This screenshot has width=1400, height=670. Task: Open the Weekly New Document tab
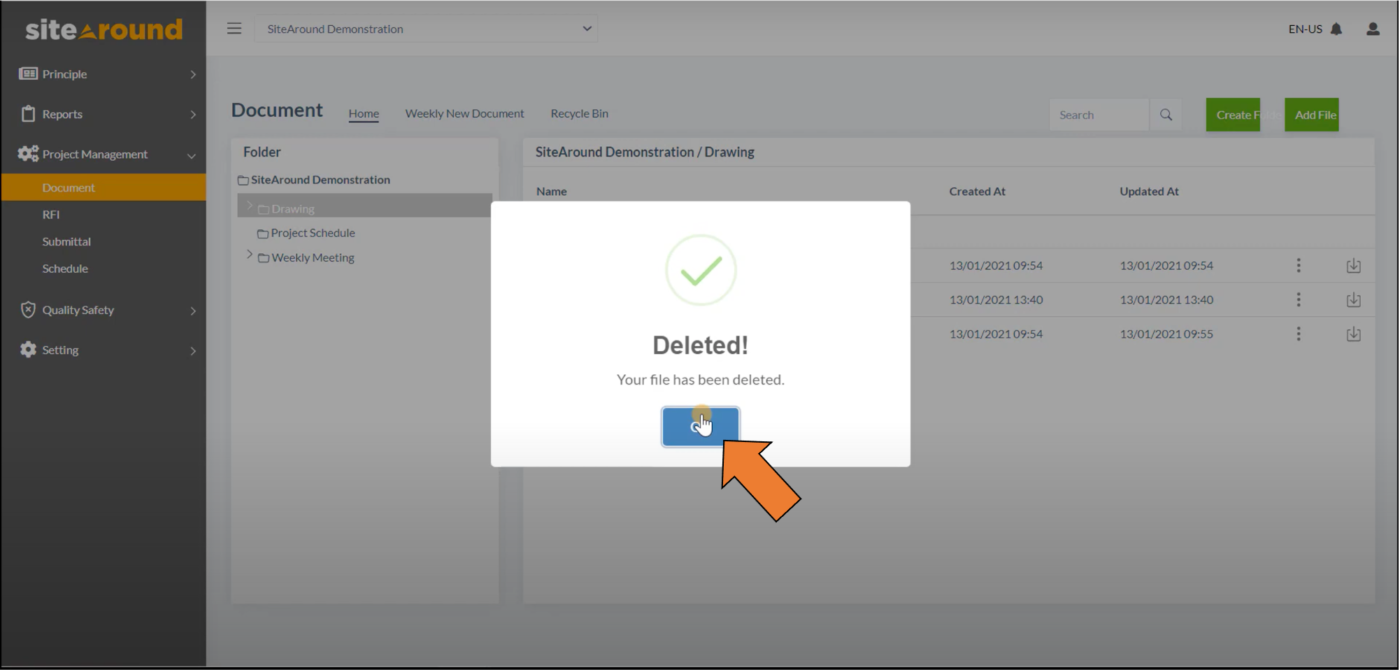(x=464, y=113)
